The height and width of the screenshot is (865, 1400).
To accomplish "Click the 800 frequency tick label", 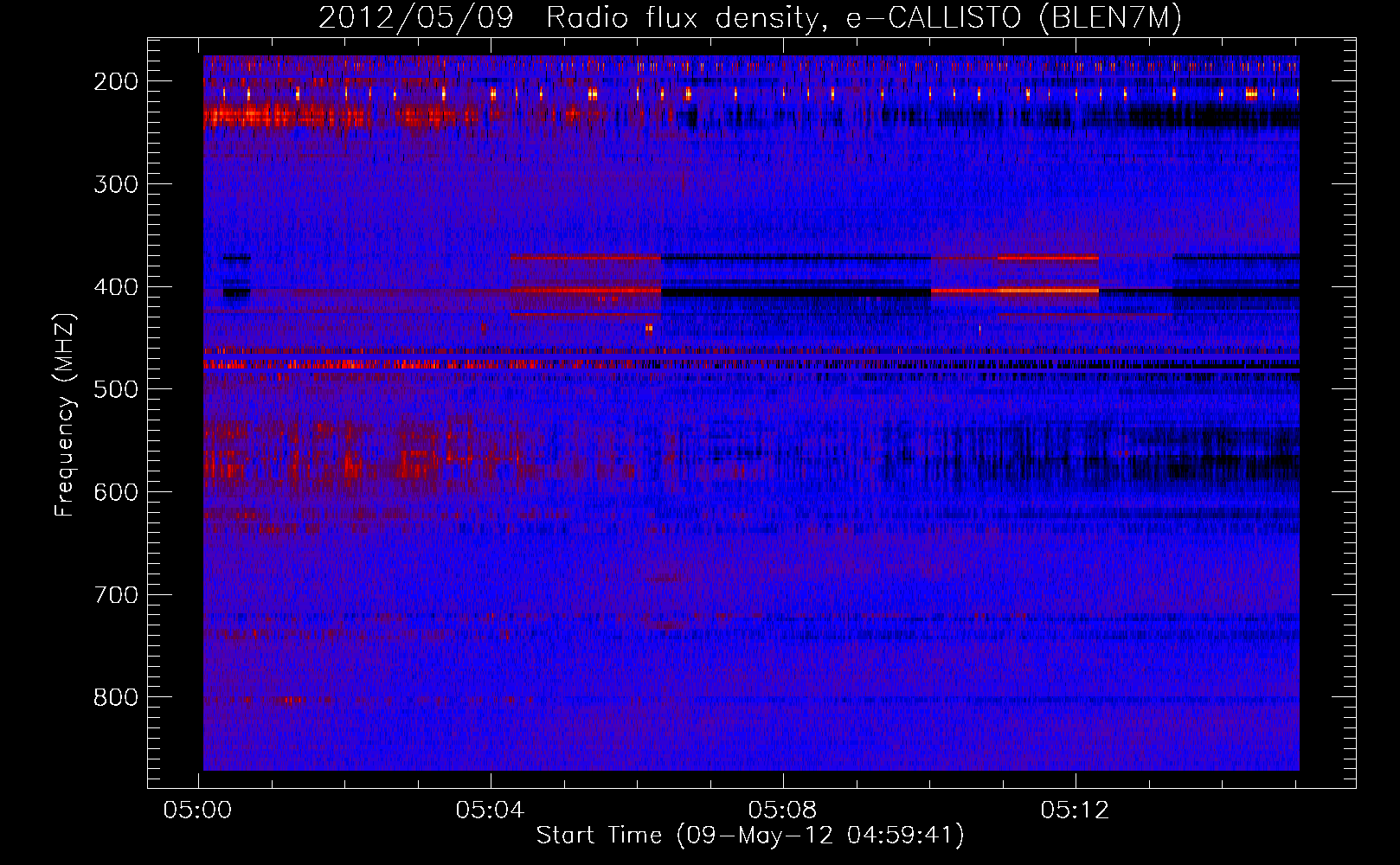I will (116, 697).
